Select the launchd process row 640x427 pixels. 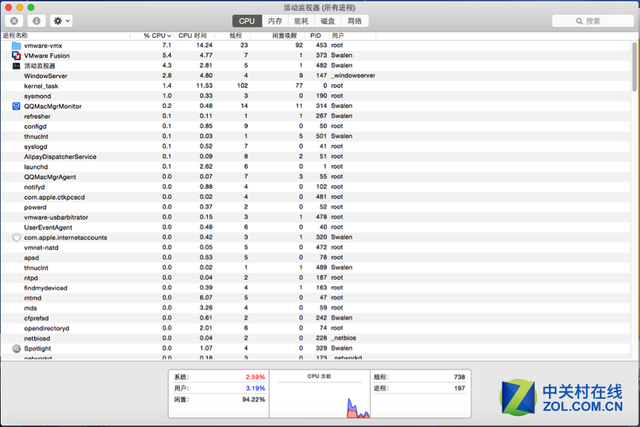[316, 167]
